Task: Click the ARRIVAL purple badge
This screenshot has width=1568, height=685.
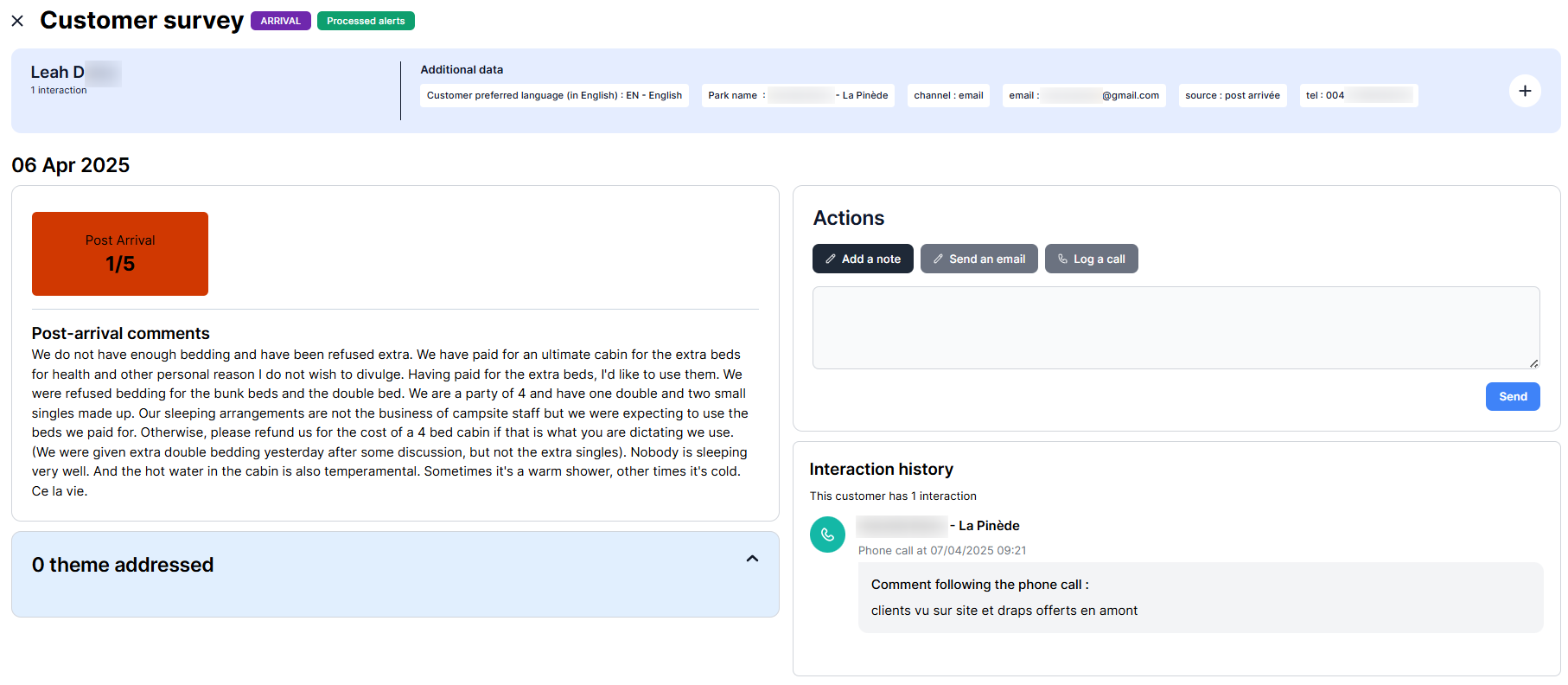Action: (280, 21)
